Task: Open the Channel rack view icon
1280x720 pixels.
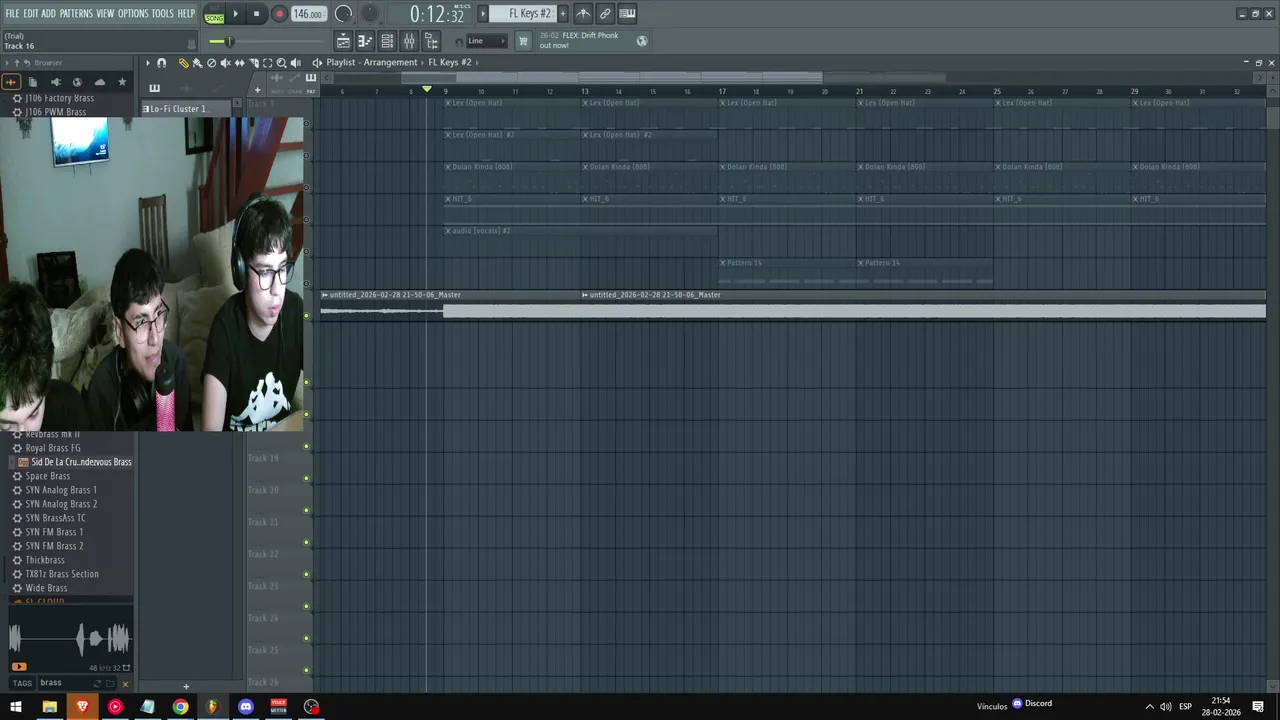Action: point(387,41)
